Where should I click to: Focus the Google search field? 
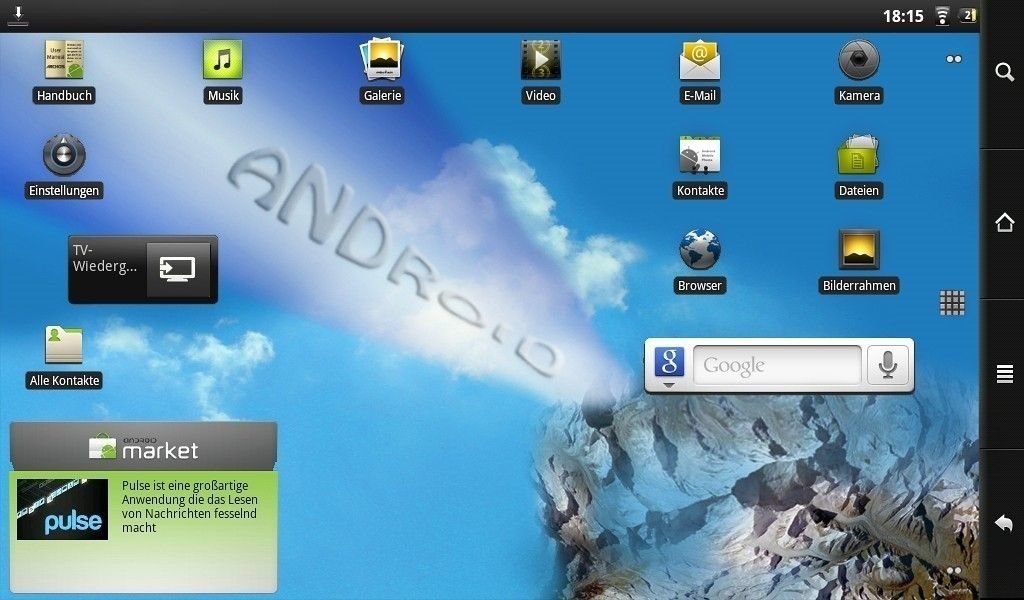point(777,365)
